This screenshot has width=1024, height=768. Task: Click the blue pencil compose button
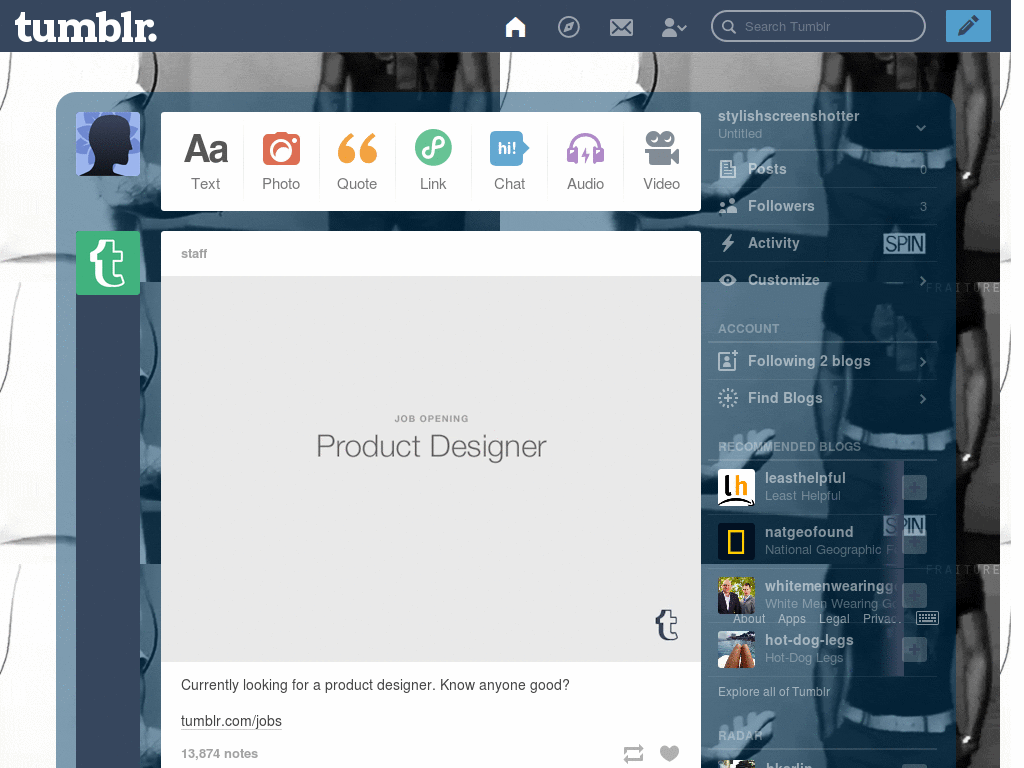(x=968, y=26)
